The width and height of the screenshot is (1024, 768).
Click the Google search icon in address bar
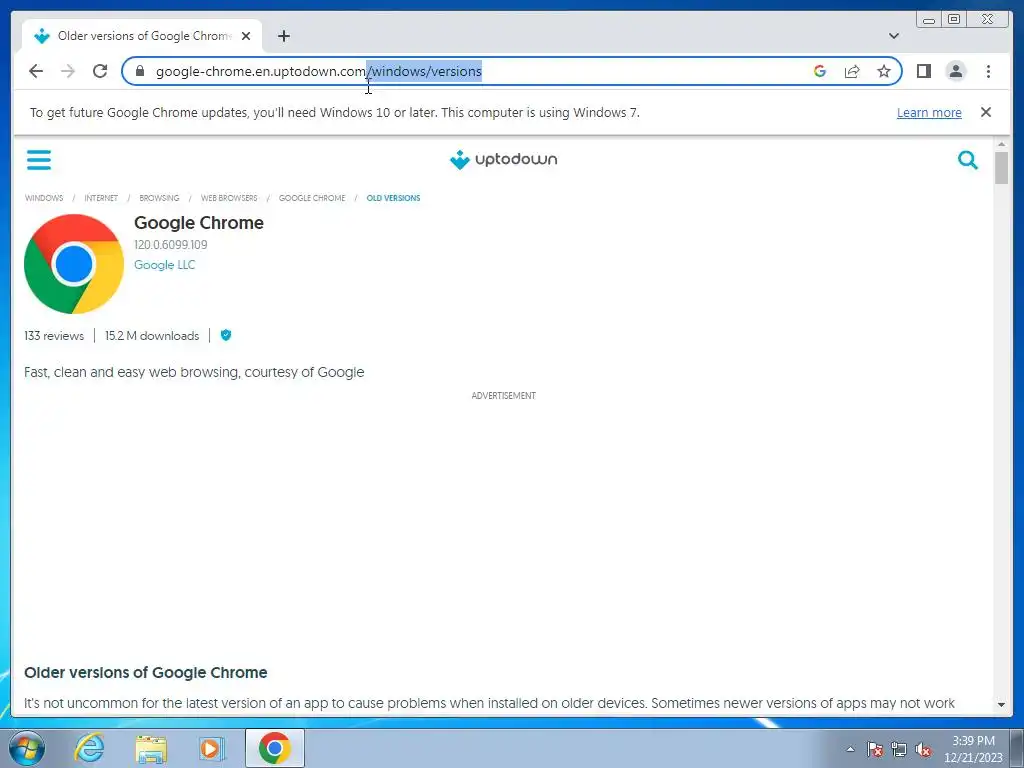pyautogui.click(x=820, y=71)
